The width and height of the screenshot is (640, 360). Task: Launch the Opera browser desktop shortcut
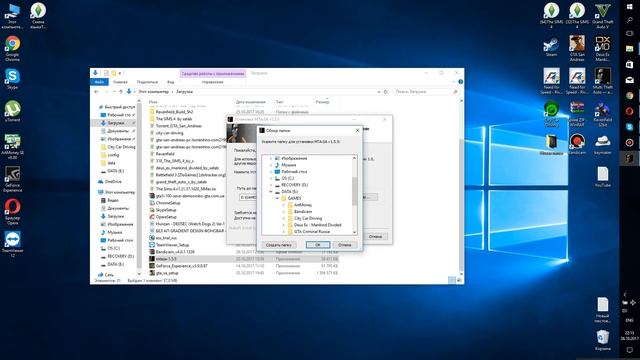click(13, 211)
